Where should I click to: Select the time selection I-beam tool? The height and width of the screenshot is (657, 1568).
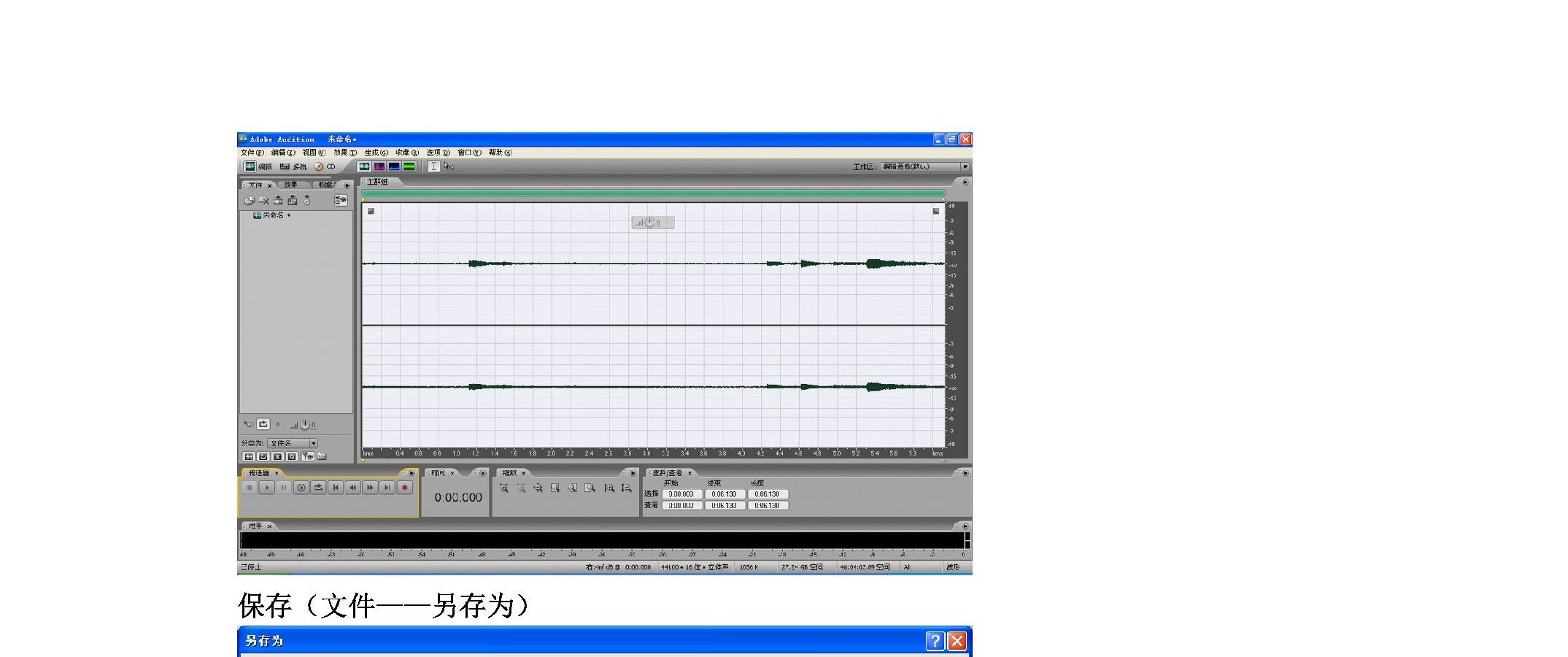point(433,166)
